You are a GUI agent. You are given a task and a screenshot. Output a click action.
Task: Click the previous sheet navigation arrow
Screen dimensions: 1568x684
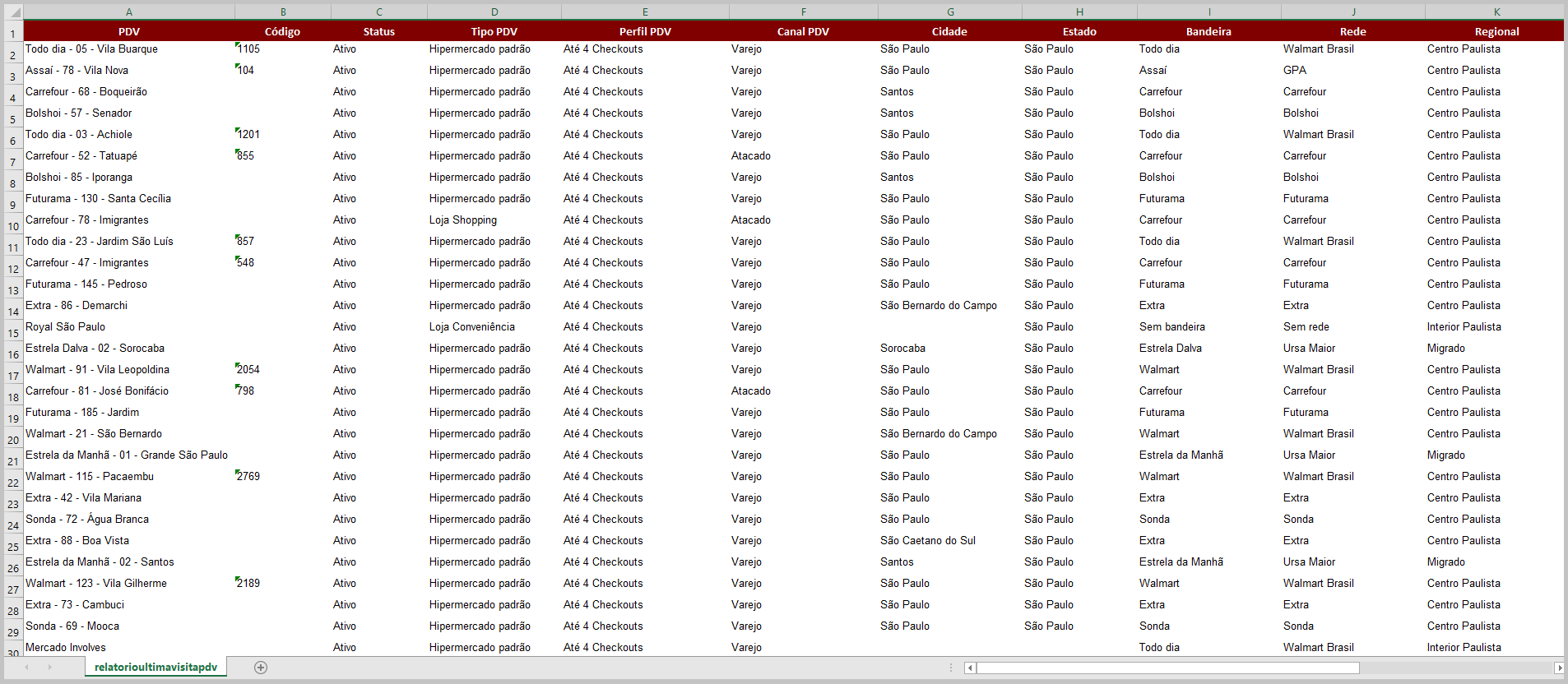[x=26, y=668]
